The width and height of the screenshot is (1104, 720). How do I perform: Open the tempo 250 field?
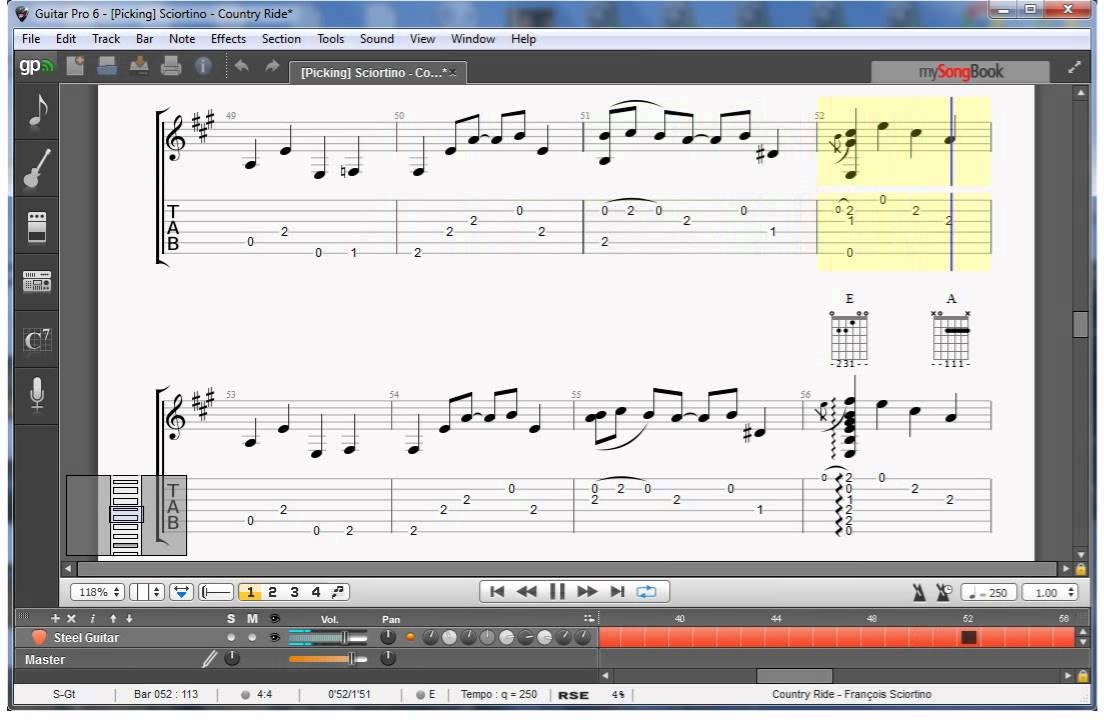pos(989,593)
